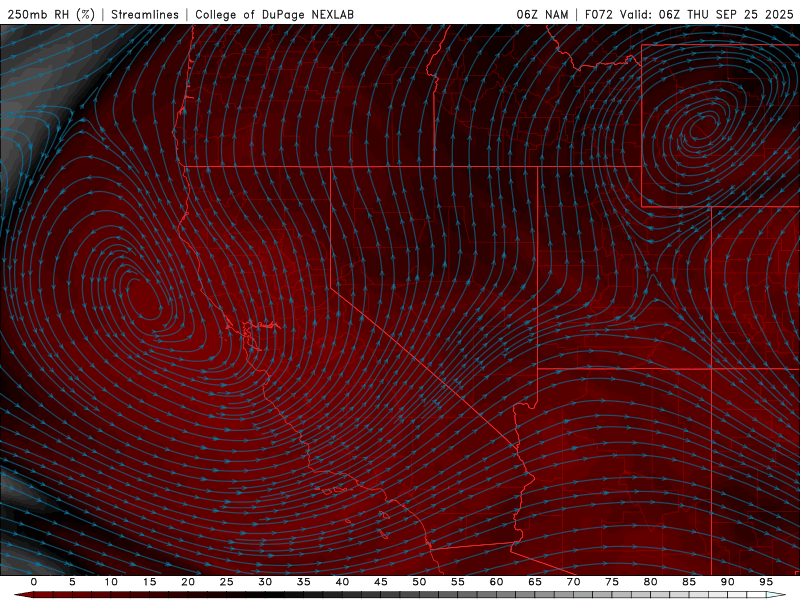
Task: Click the 95 label on the color scale
Action: (x=766, y=582)
